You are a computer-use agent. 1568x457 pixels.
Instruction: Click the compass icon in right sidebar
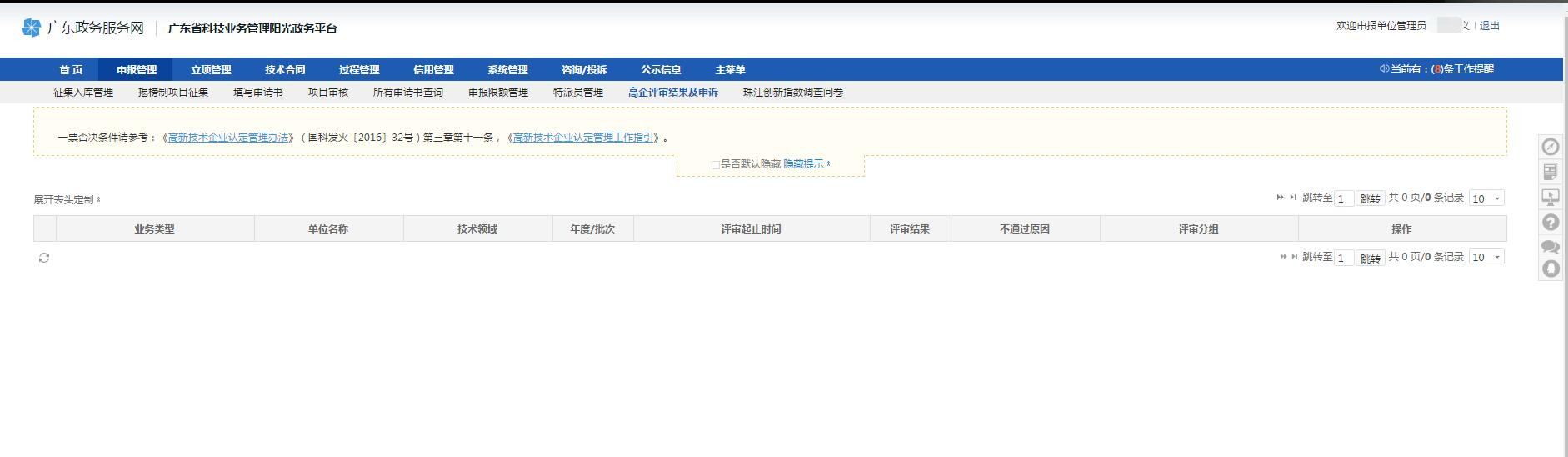(1550, 147)
